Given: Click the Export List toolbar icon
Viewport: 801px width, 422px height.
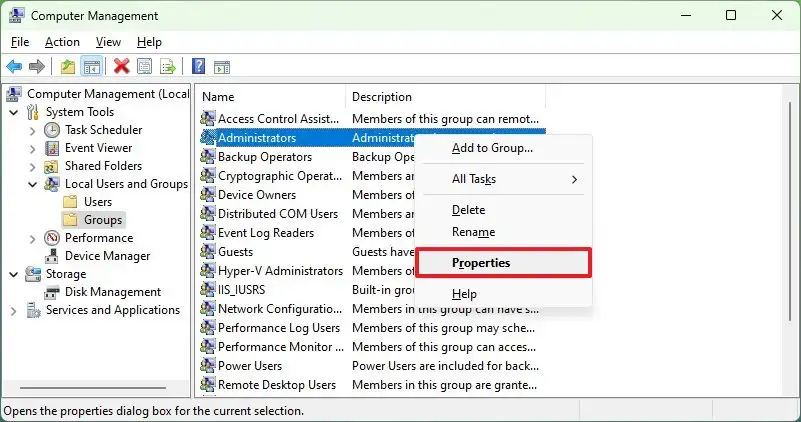Looking at the screenshot, I should [169, 67].
